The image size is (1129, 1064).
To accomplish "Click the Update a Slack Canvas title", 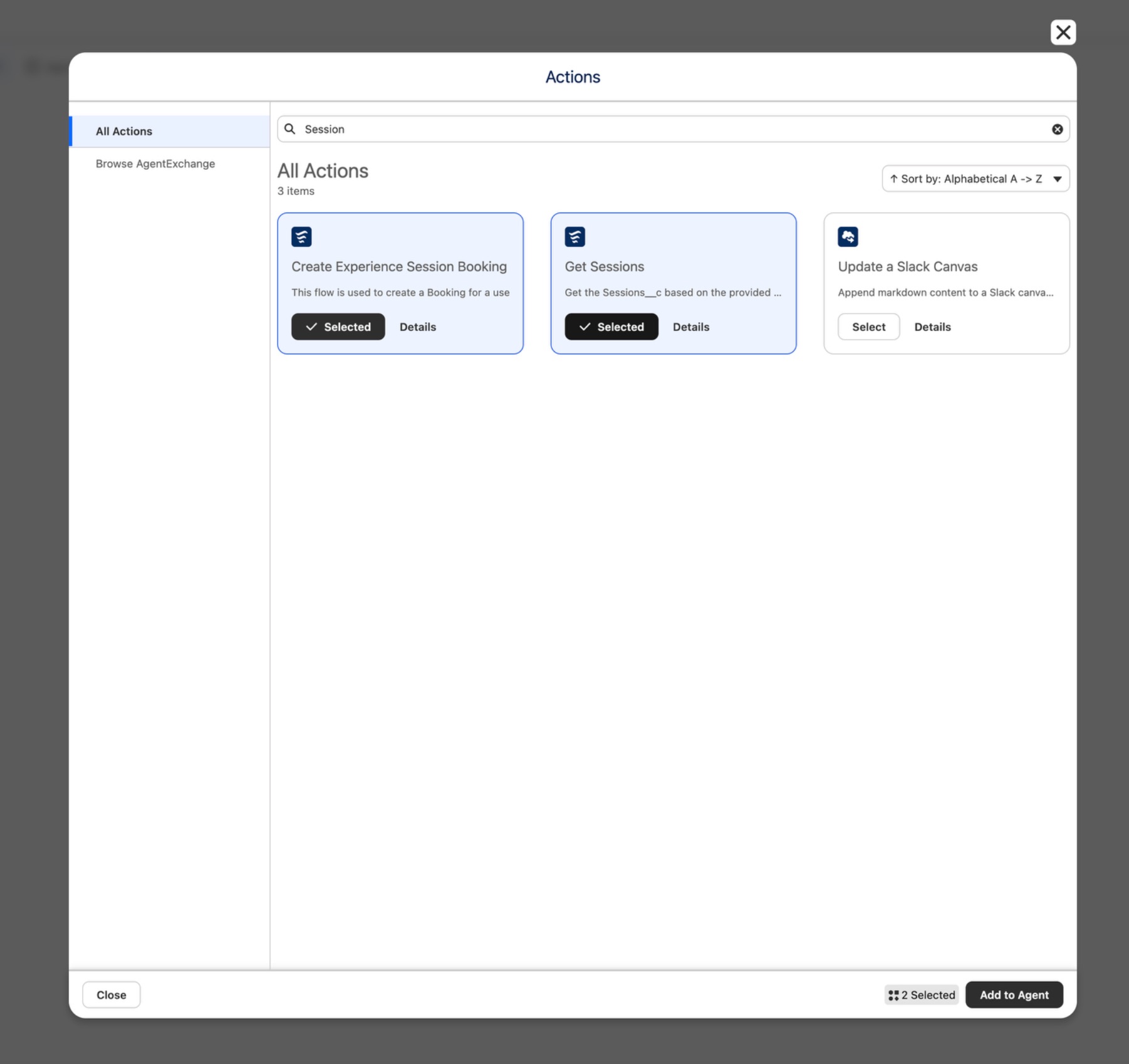I will (908, 266).
